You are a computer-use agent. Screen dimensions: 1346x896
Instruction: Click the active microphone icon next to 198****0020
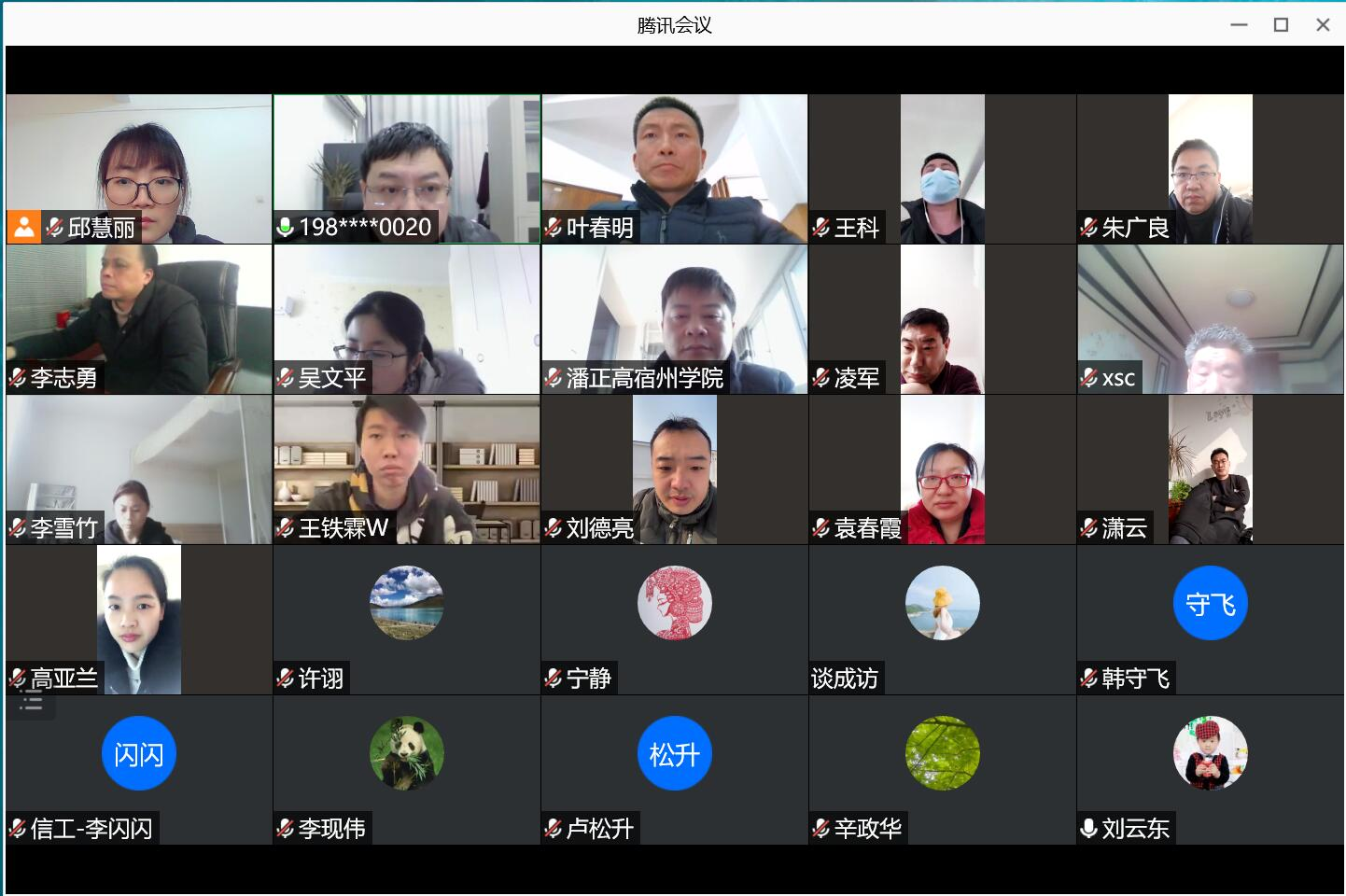point(286,228)
